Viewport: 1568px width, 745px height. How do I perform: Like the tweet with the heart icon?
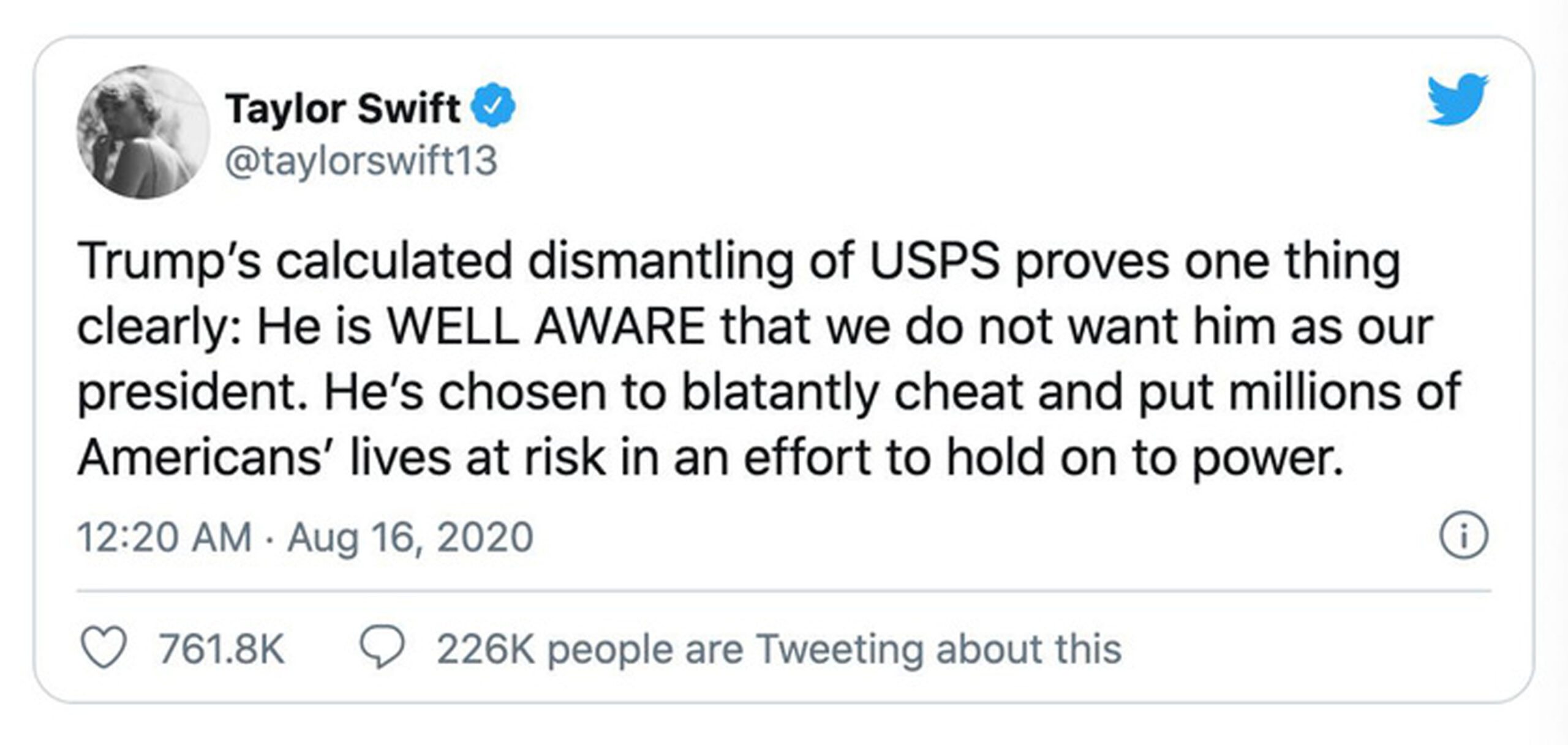point(104,648)
